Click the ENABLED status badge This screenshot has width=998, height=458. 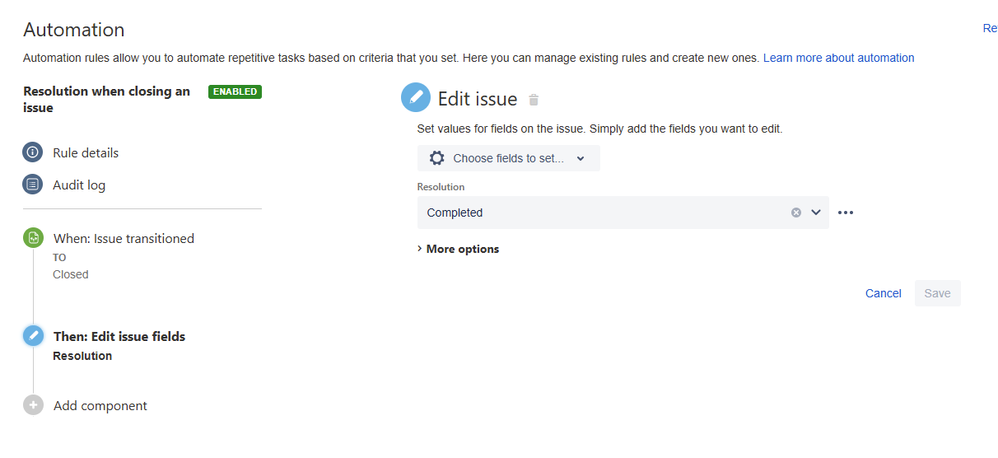[235, 92]
